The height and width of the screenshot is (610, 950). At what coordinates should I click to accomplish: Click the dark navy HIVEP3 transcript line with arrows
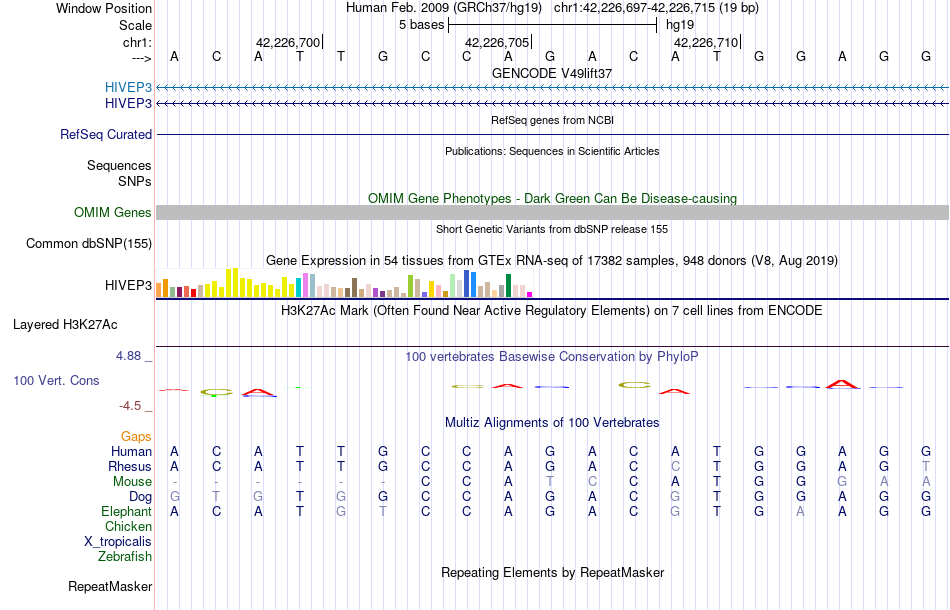point(553,104)
